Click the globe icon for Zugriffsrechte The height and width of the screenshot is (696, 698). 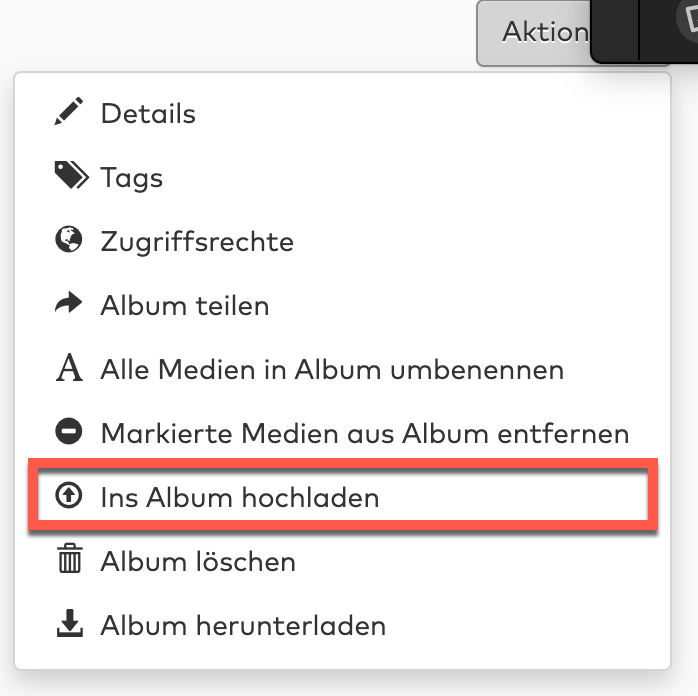[x=68, y=241]
